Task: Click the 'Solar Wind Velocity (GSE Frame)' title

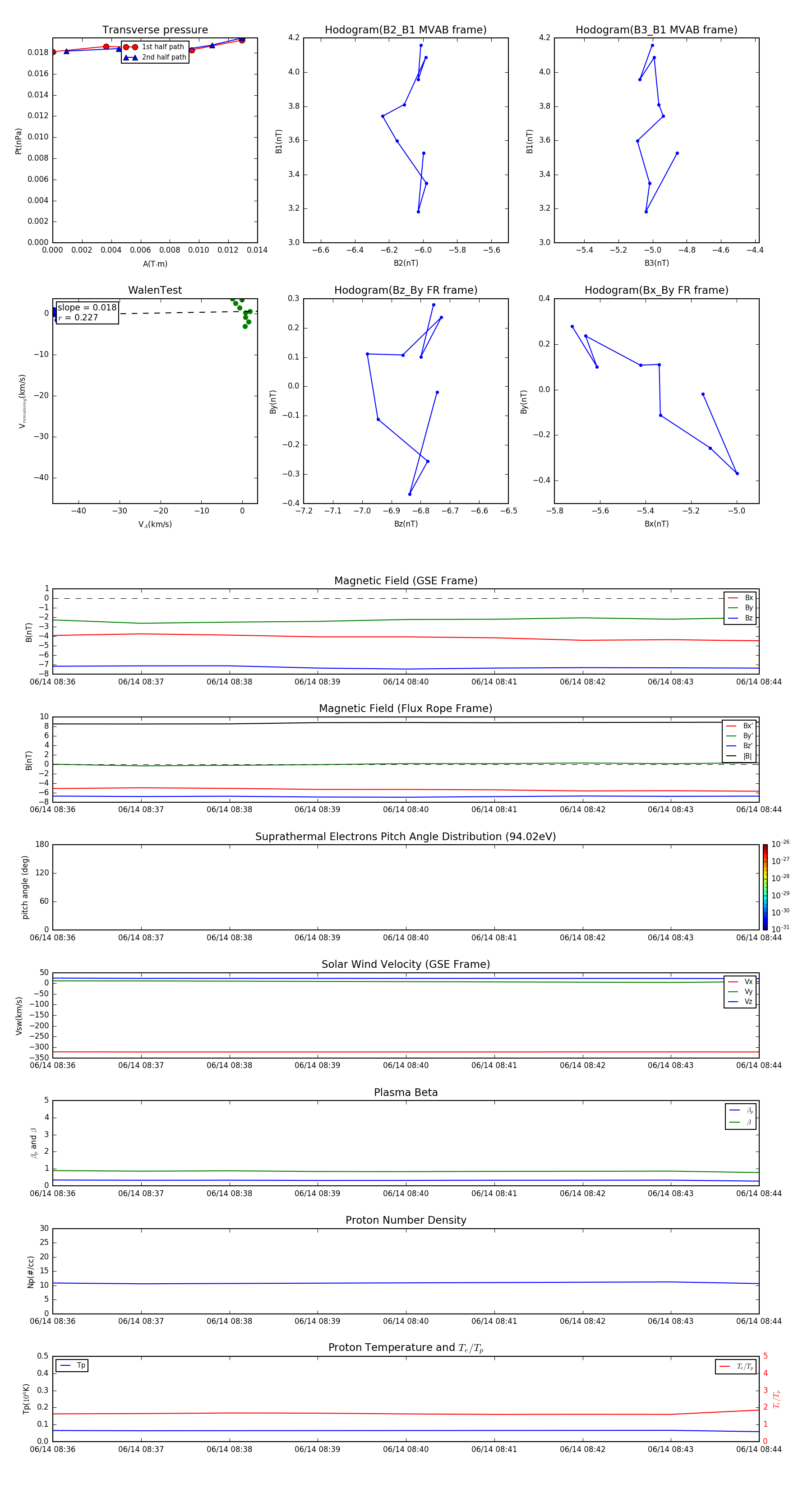Action: 406,964
